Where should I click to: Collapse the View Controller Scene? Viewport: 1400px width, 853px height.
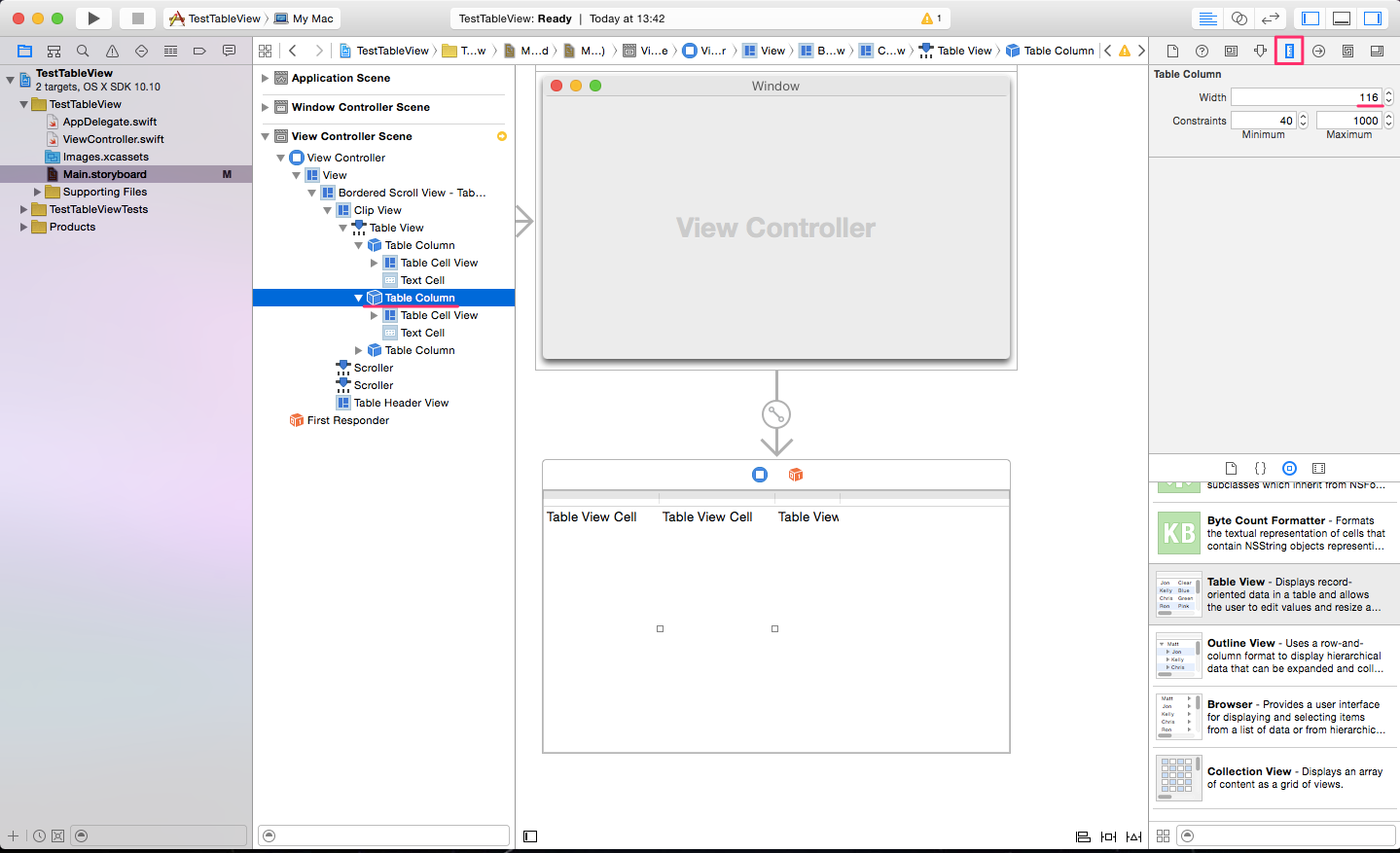pyautogui.click(x=265, y=136)
